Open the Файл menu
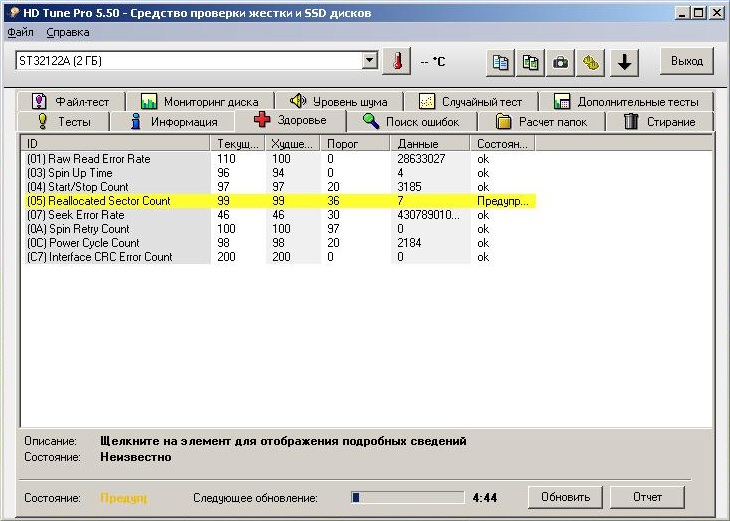Viewport: 730px width, 521px height. (20, 33)
